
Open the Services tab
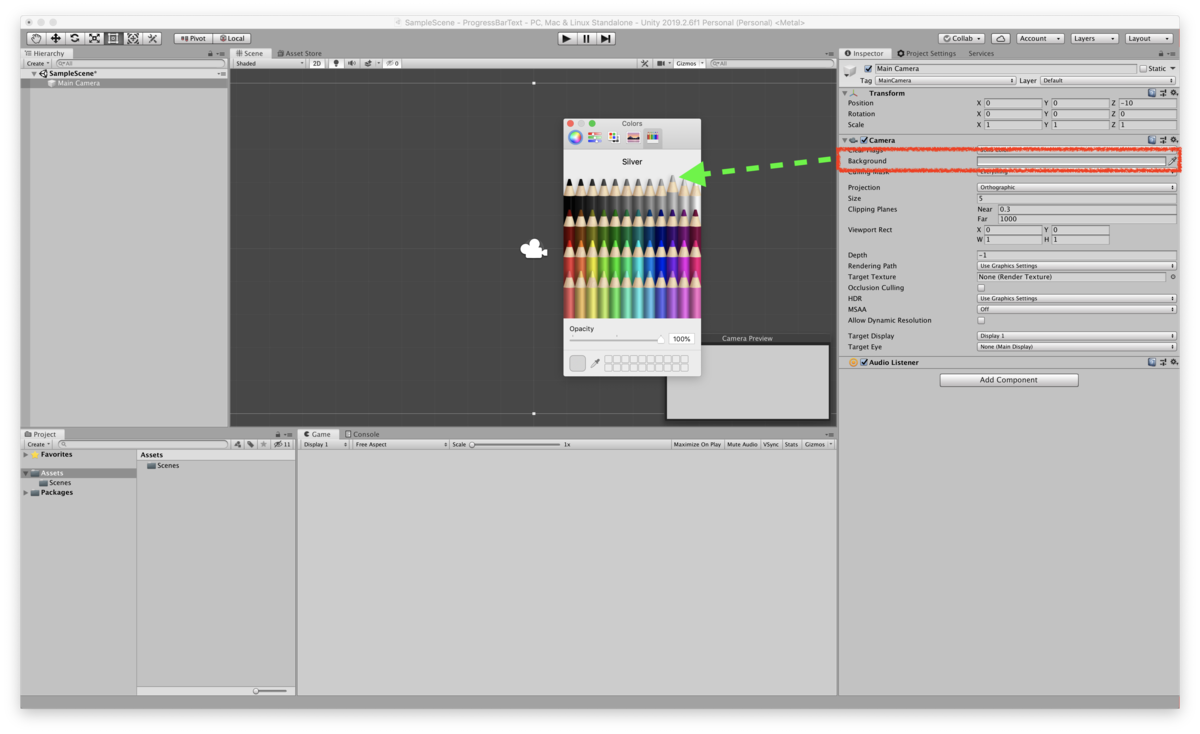pos(981,53)
